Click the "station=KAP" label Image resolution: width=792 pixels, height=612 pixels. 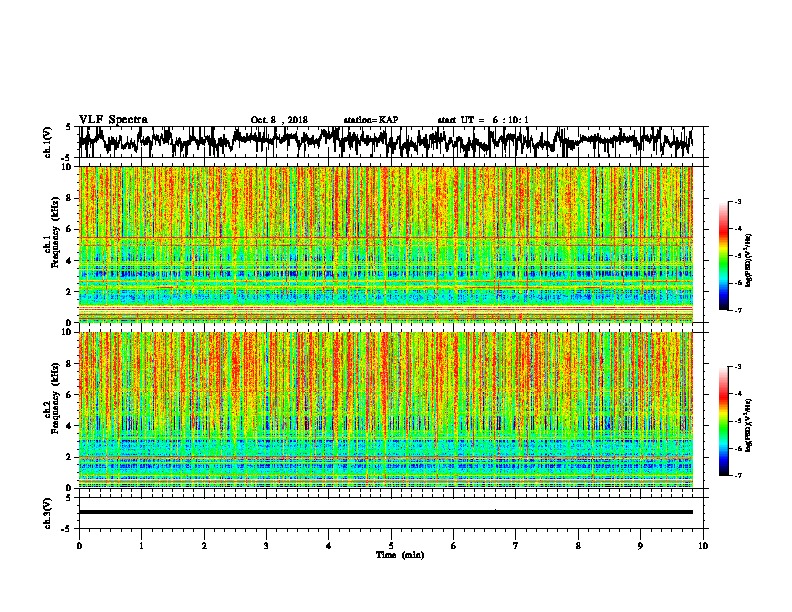tap(371, 120)
